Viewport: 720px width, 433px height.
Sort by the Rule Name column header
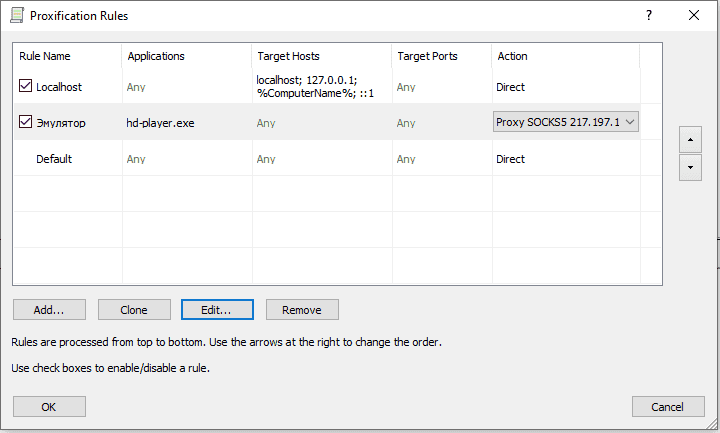coord(45,56)
